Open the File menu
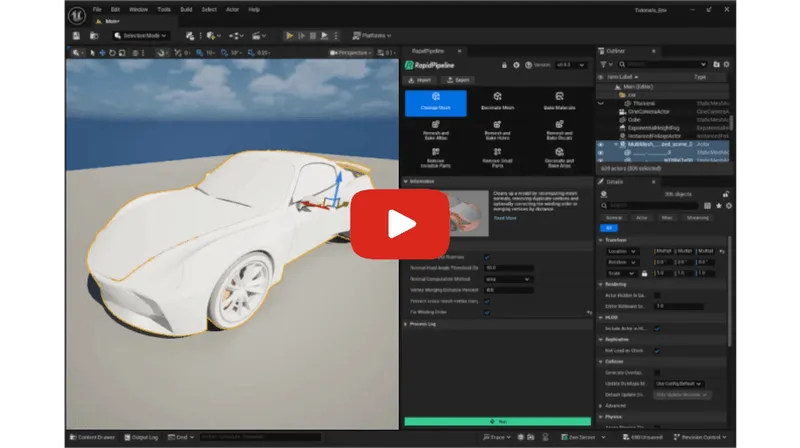 pyautogui.click(x=97, y=10)
